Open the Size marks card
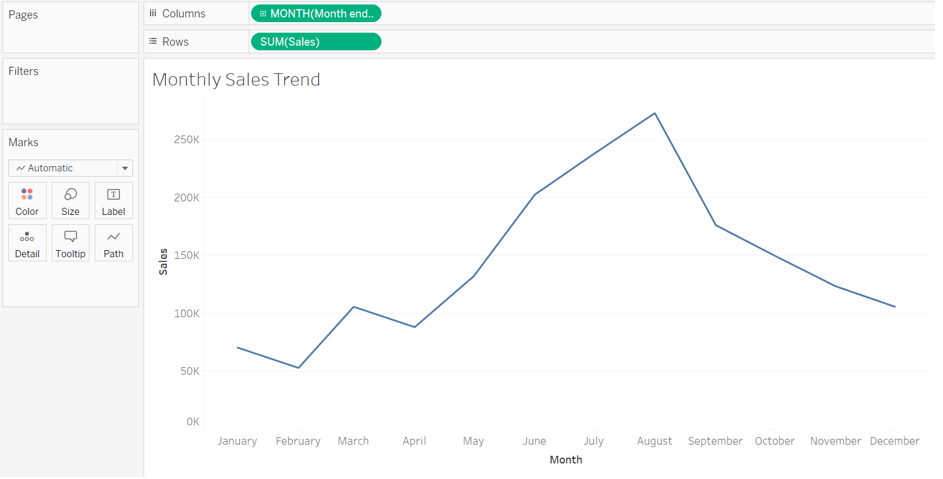 coord(70,201)
